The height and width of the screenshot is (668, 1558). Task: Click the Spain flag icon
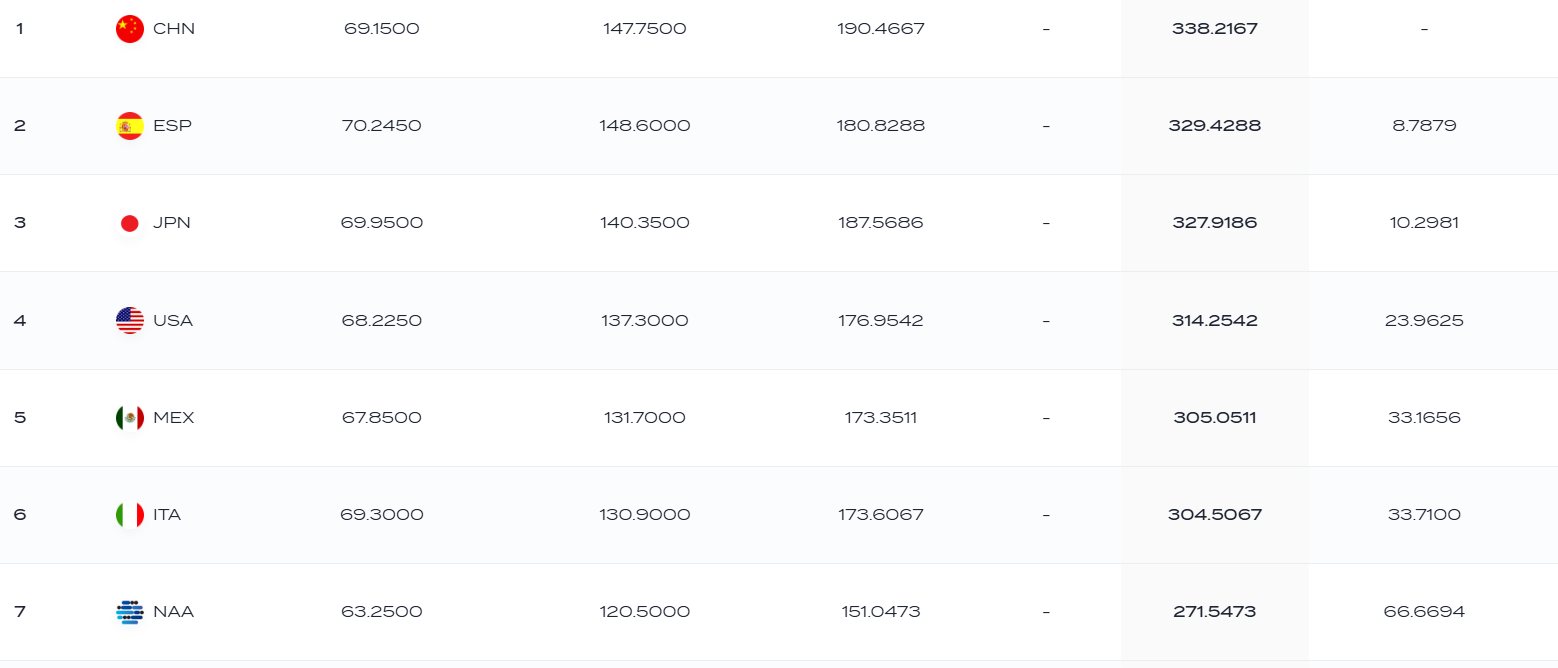coord(130,126)
